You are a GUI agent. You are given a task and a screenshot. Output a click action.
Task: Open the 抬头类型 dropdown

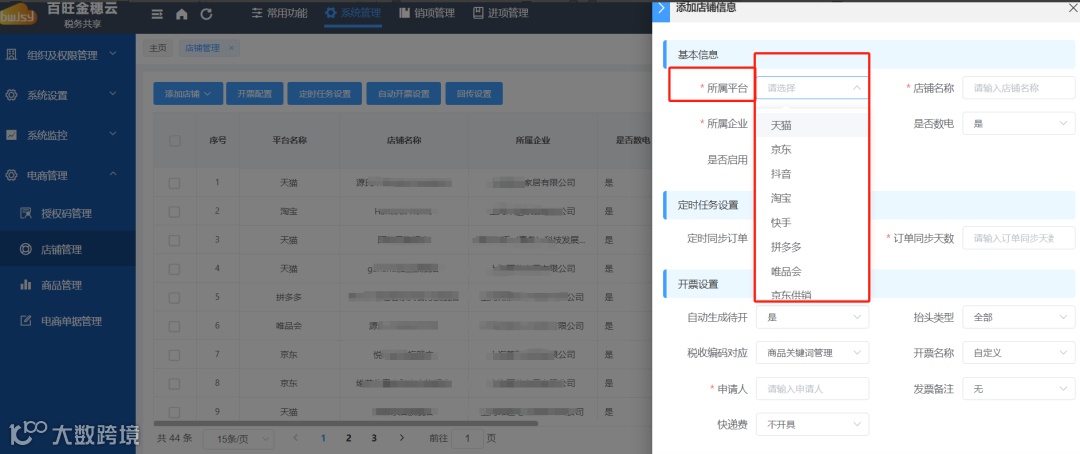coord(1018,317)
